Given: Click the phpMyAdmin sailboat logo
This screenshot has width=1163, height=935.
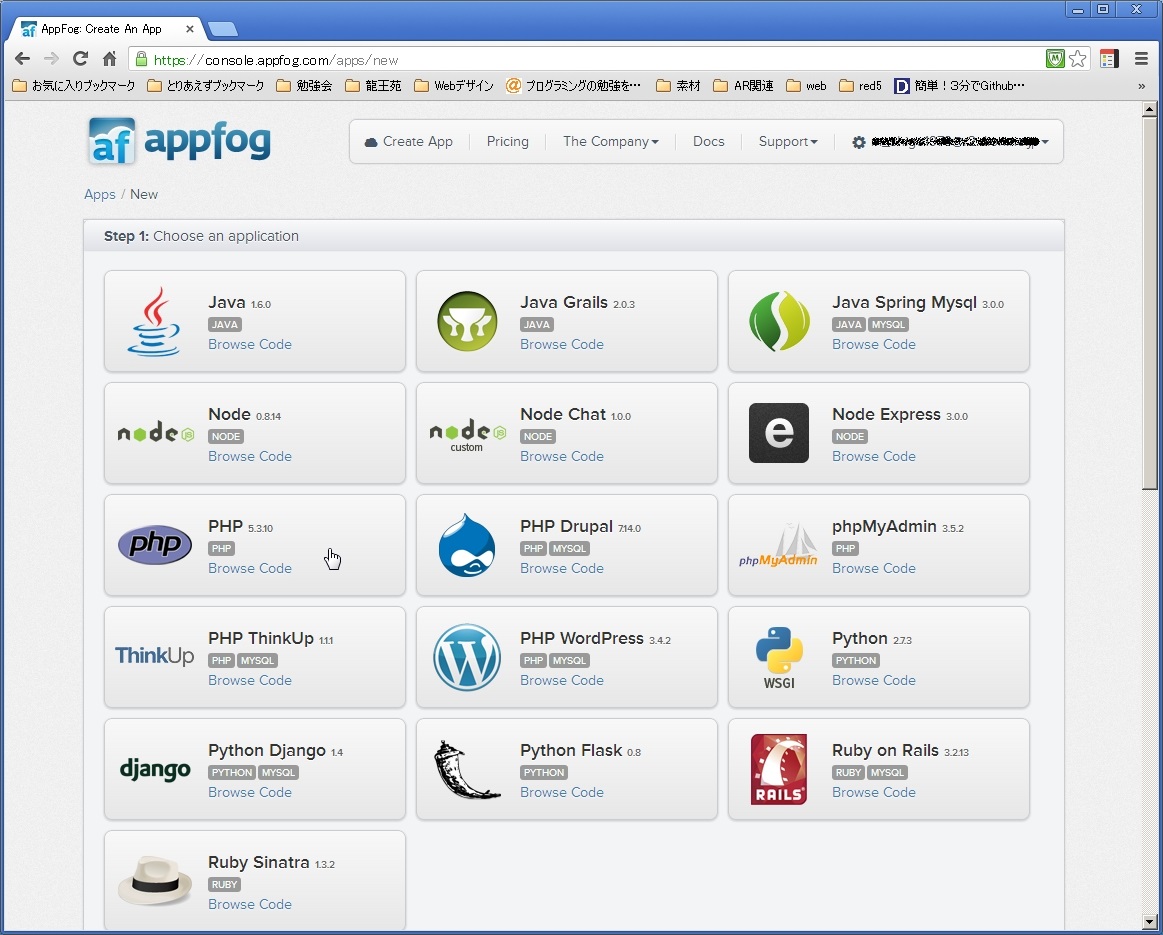Looking at the screenshot, I should [x=778, y=546].
